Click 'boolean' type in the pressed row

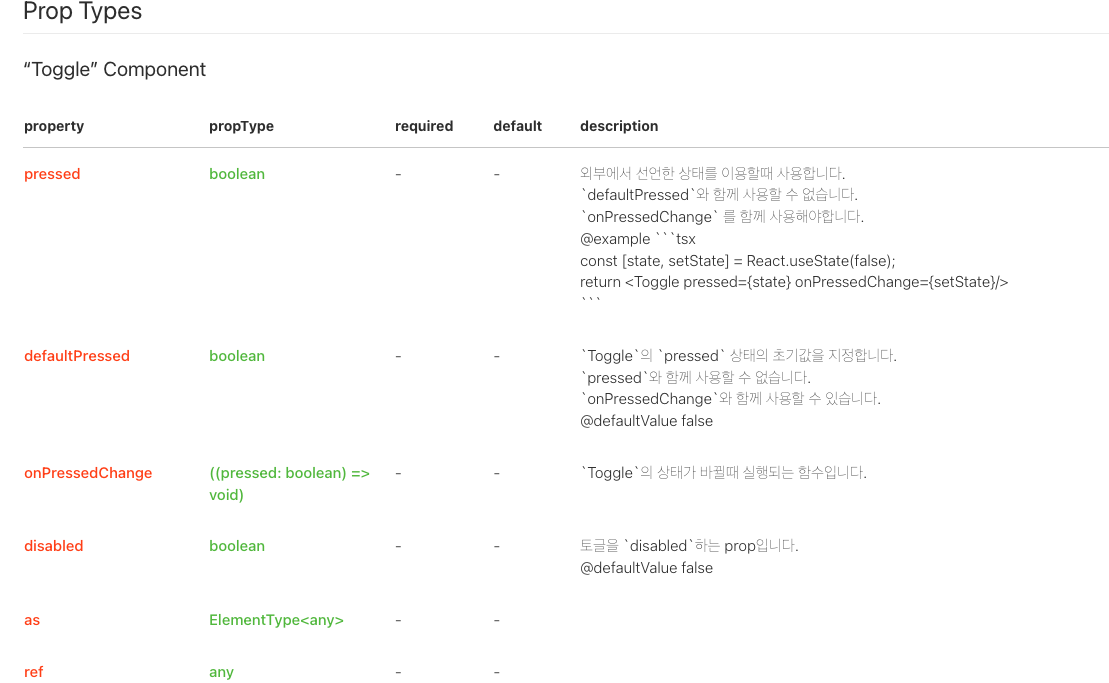tap(236, 174)
